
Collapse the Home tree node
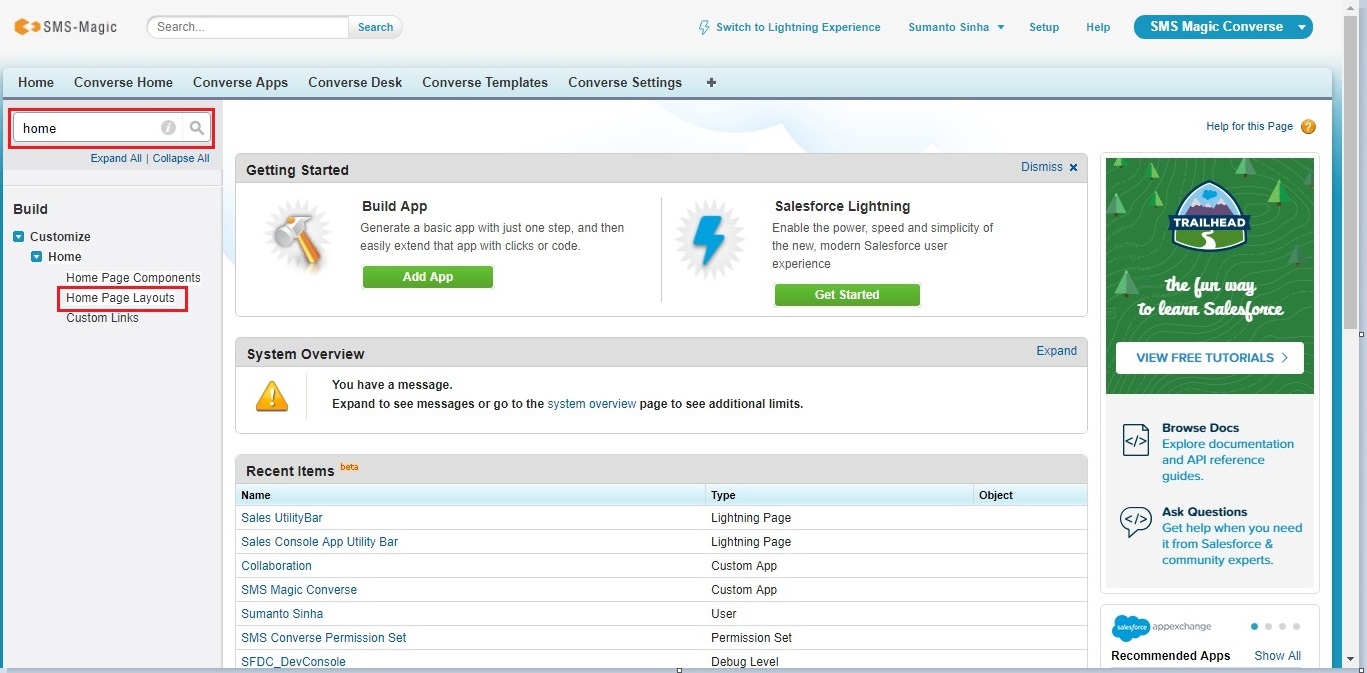(x=37, y=257)
